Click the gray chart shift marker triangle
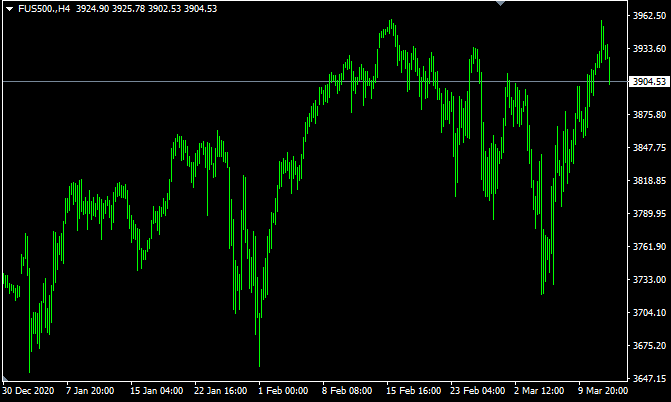Image resolution: width=671 pixels, height=402 pixels. pyautogui.click(x=500, y=3)
